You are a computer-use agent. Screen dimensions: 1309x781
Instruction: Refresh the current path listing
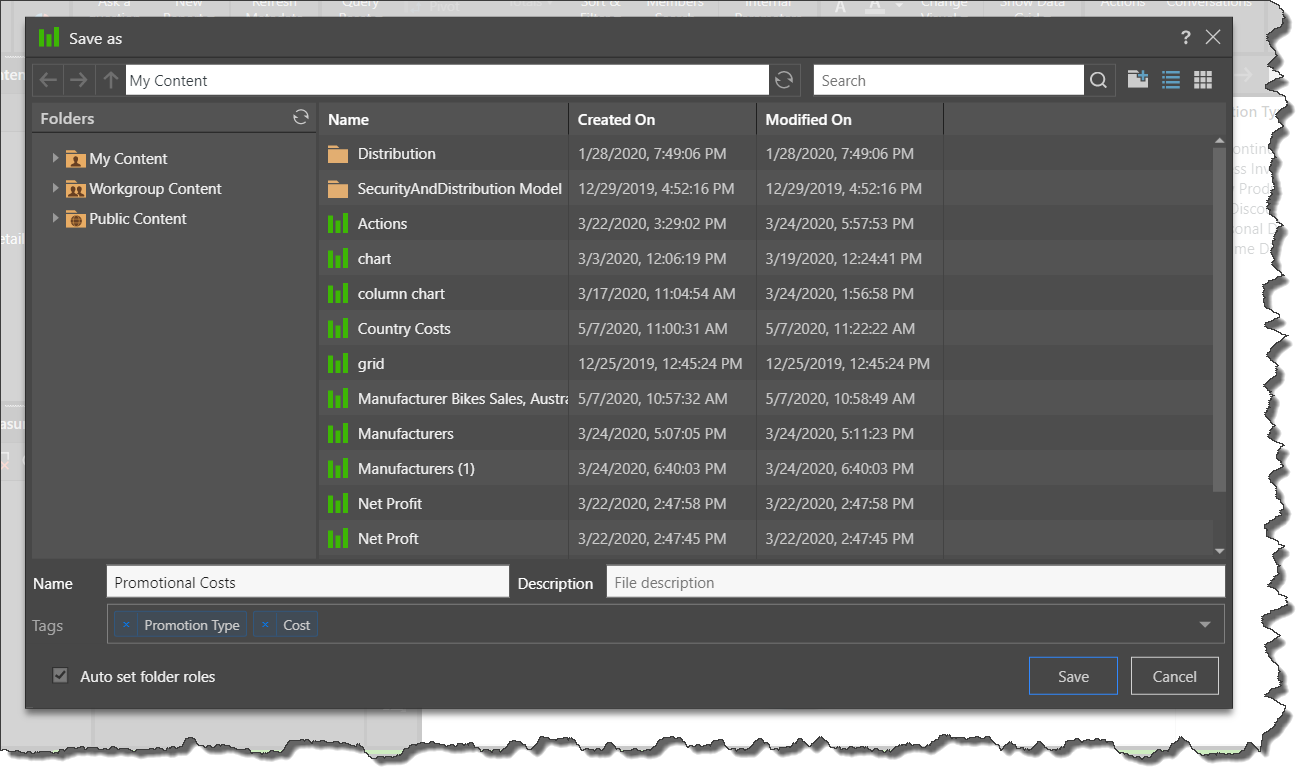pyautogui.click(x=784, y=80)
